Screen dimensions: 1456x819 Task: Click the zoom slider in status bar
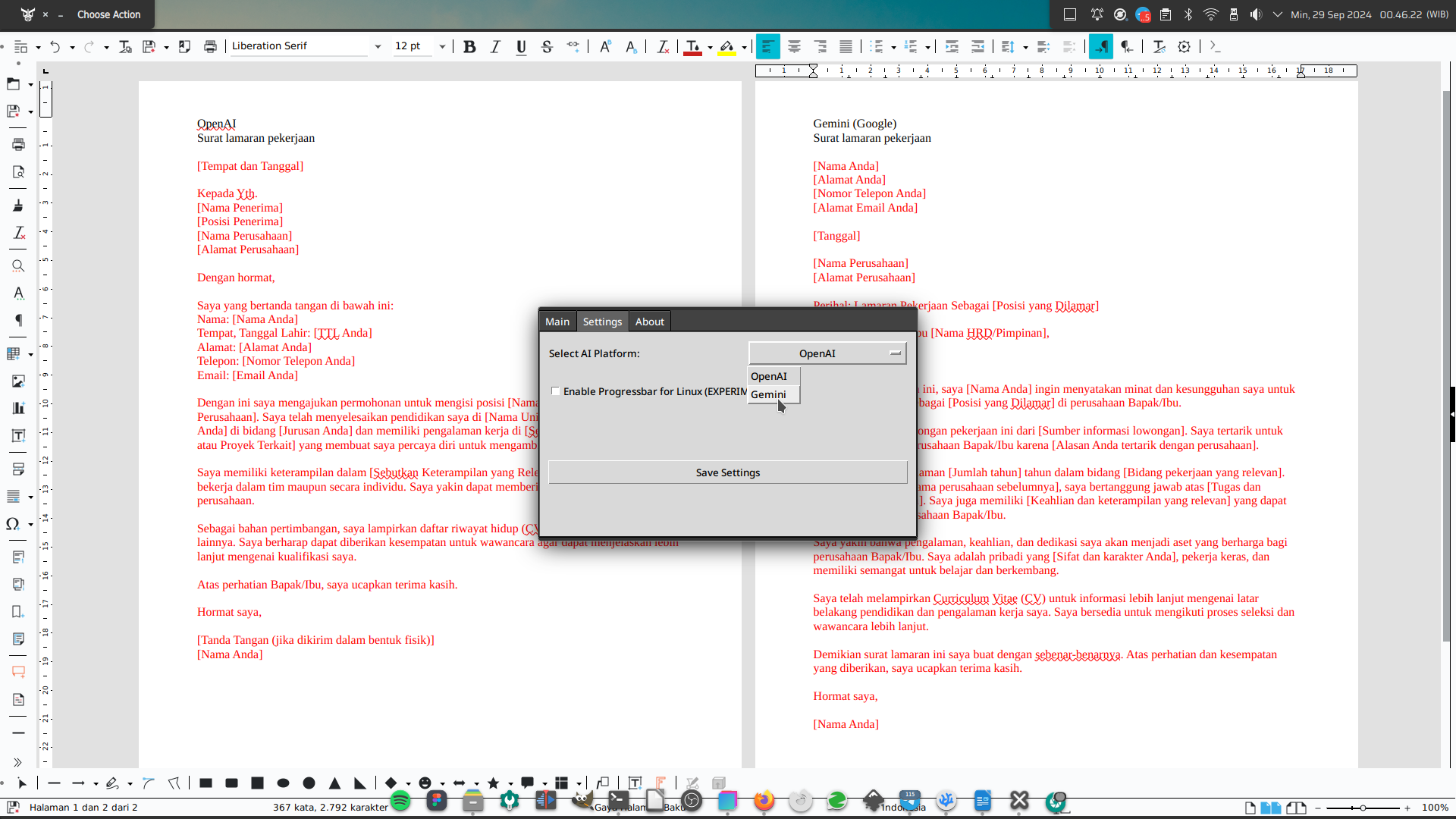point(1363,808)
